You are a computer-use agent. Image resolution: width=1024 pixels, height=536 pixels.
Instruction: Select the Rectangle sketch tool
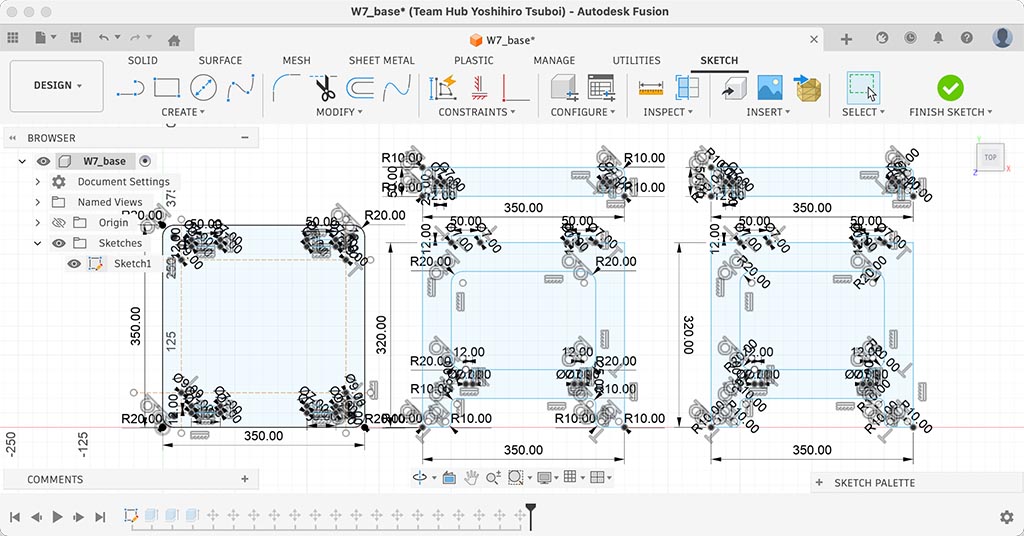coord(167,87)
